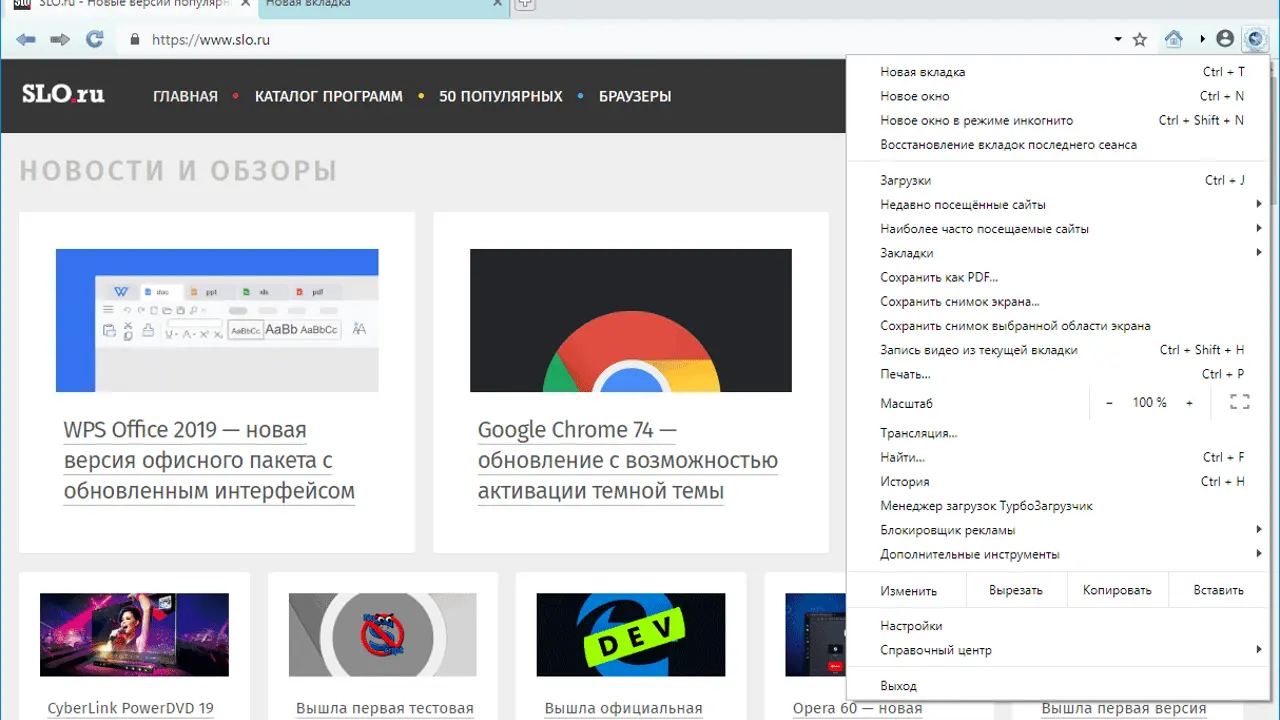Open address bar dropdown arrow
The height and width of the screenshot is (720, 1280).
[x=1118, y=40]
